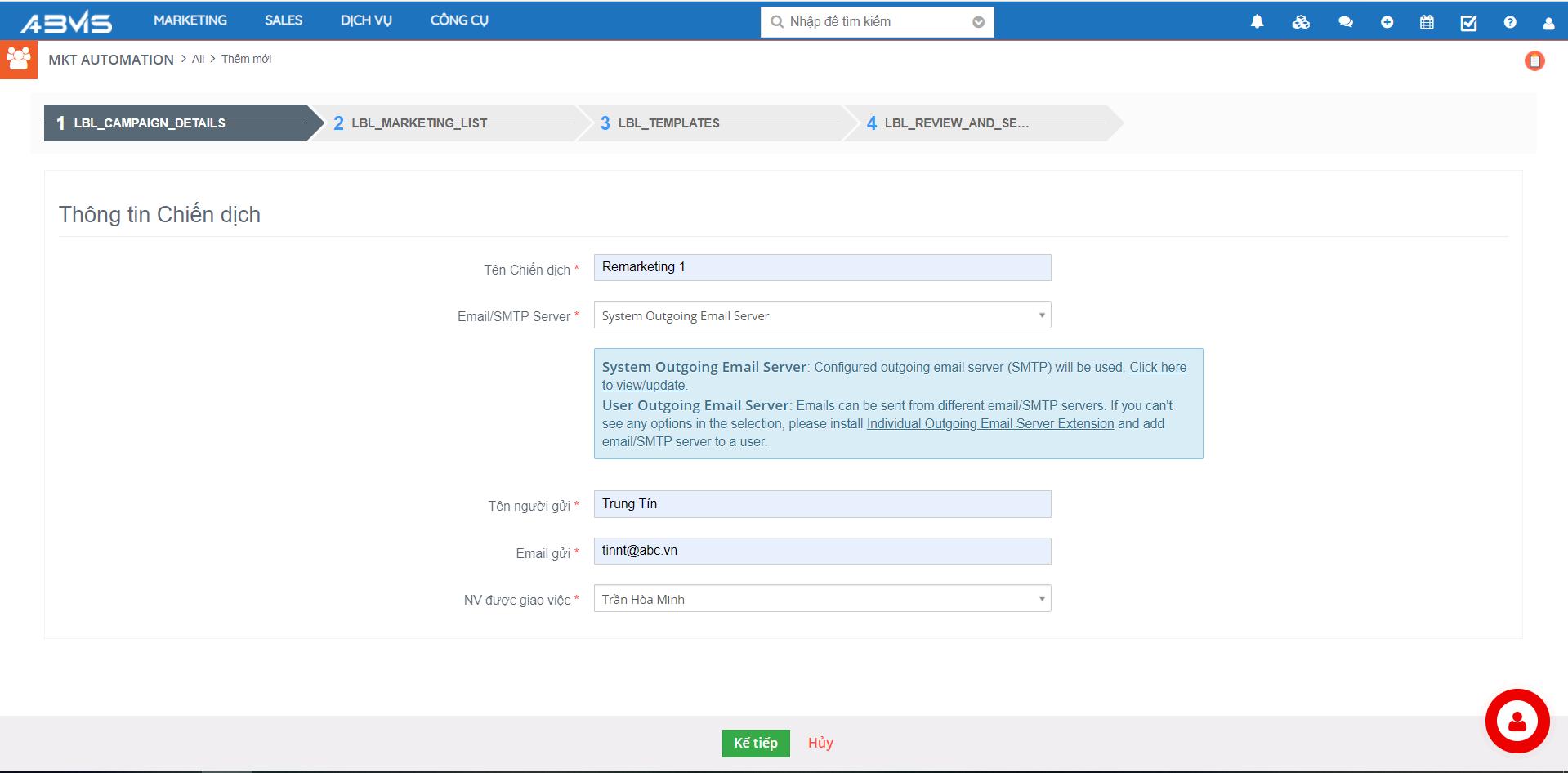This screenshot has width=1568, height=773.
Task: Open the notifications bell icon
Action: [1257, 22]
